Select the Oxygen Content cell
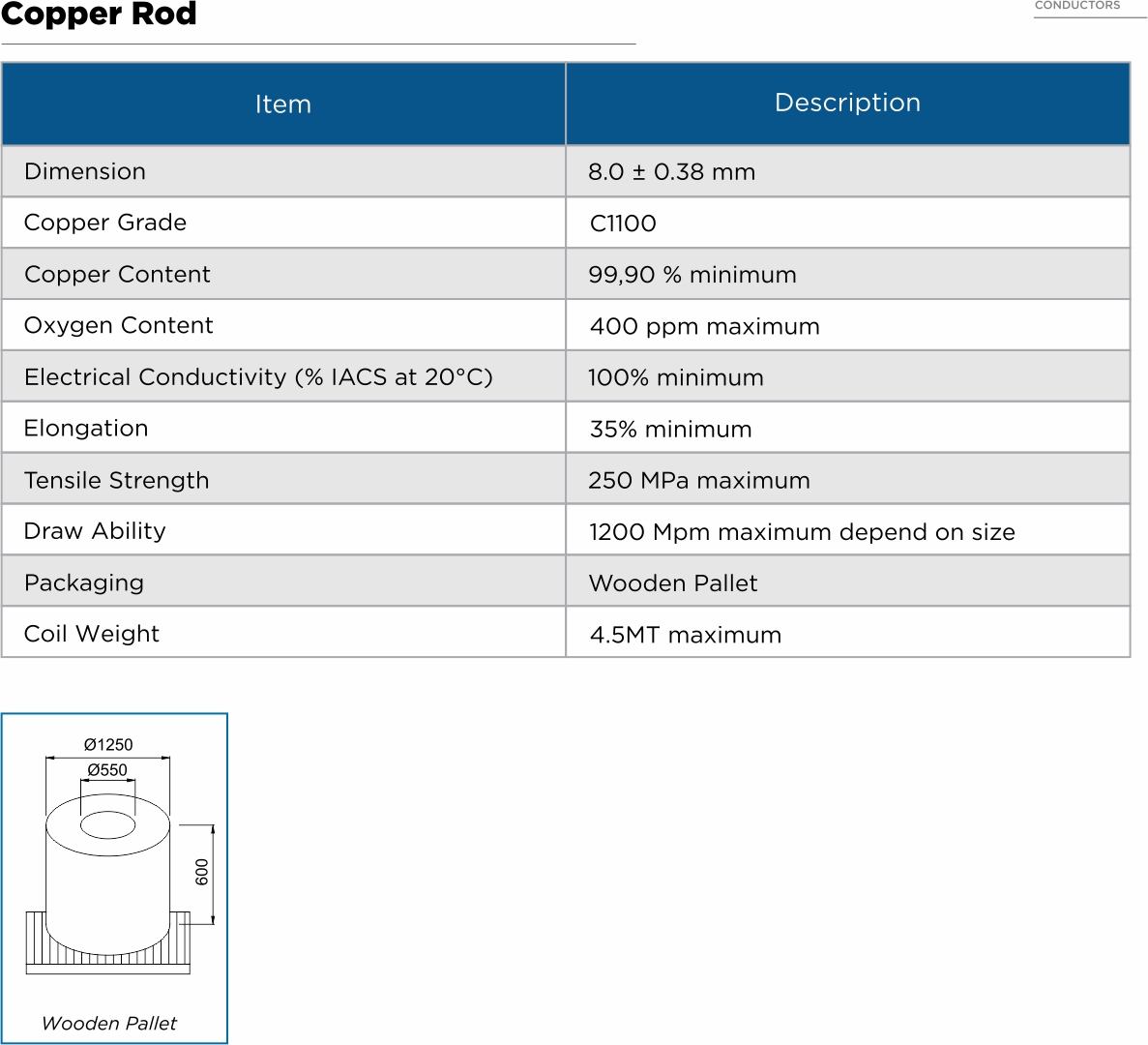The height and width of the screenshot is (1045, 1148). coord(118,325)
